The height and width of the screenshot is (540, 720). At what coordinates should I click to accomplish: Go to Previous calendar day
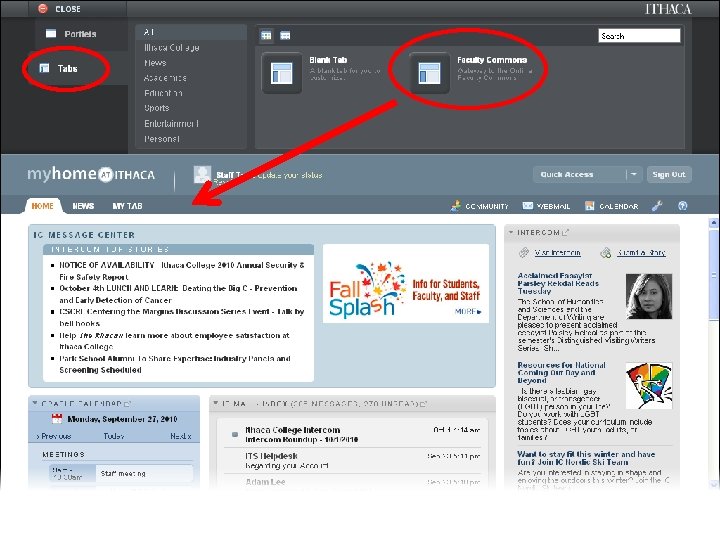tap(53, 436)
